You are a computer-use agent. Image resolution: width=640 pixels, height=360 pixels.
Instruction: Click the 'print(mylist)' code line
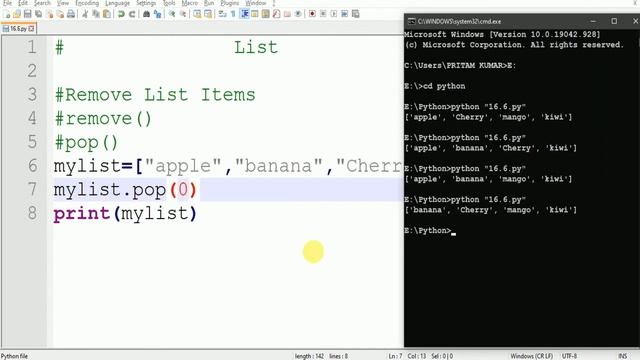[x=125, y=213]
